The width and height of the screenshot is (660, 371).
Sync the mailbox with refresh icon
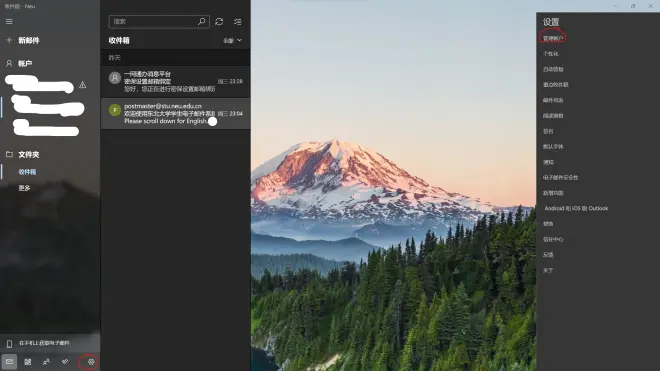(x=219, y=21)
